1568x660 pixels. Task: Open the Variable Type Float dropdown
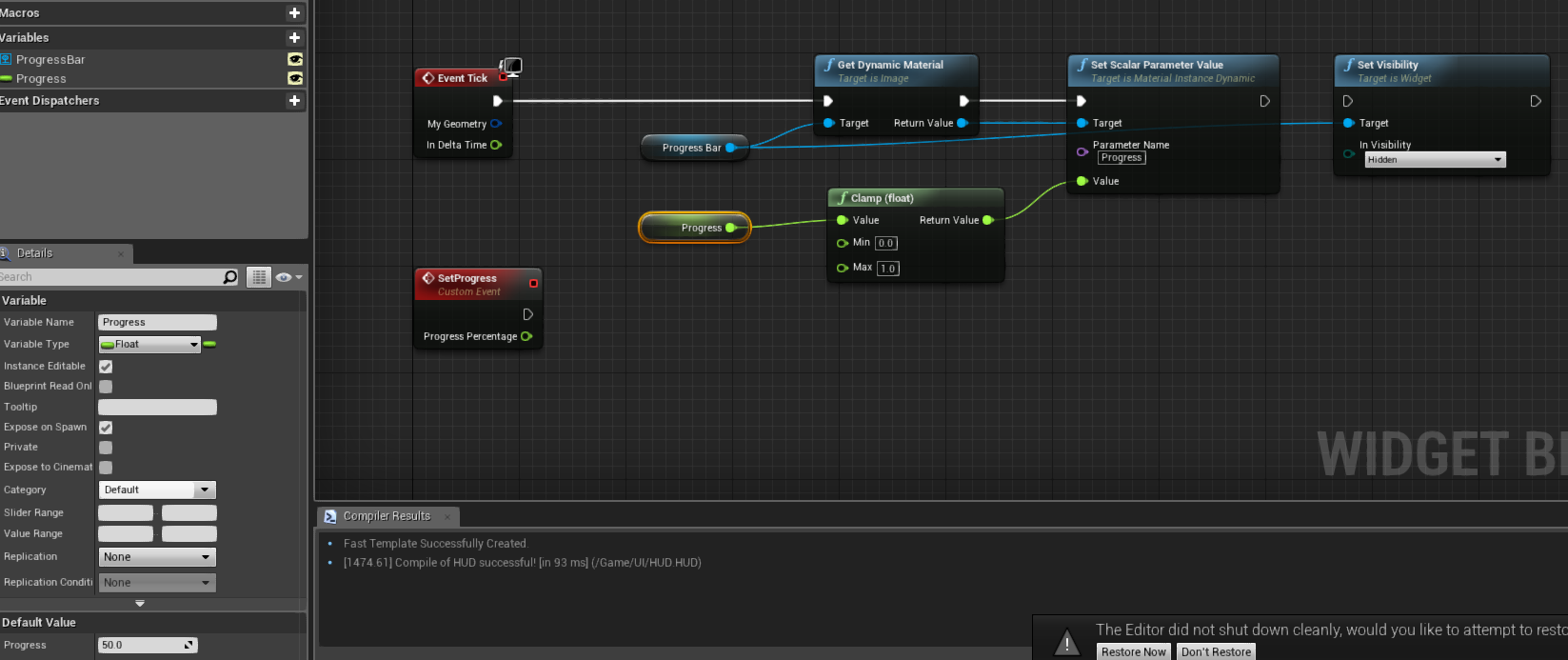coord(149,344)
